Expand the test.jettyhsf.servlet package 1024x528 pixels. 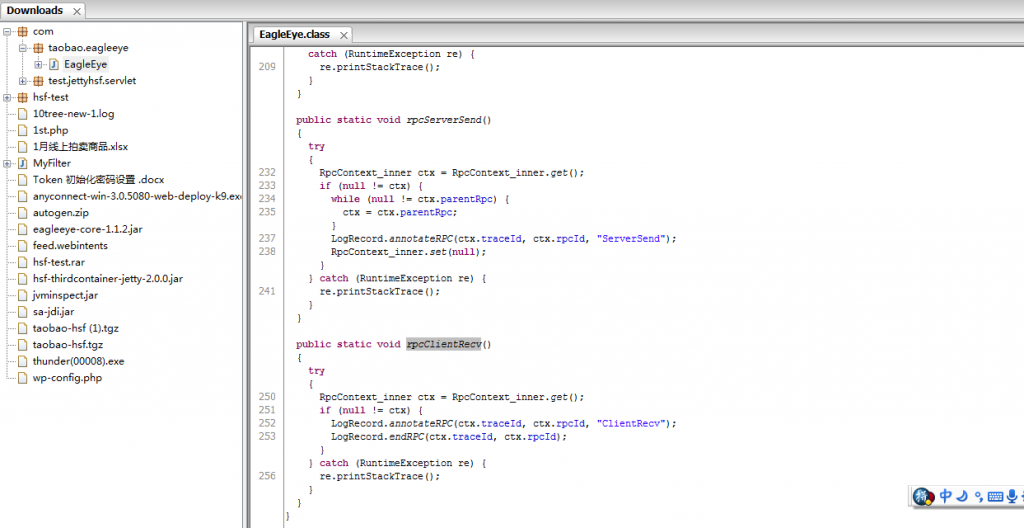[23, 81]
